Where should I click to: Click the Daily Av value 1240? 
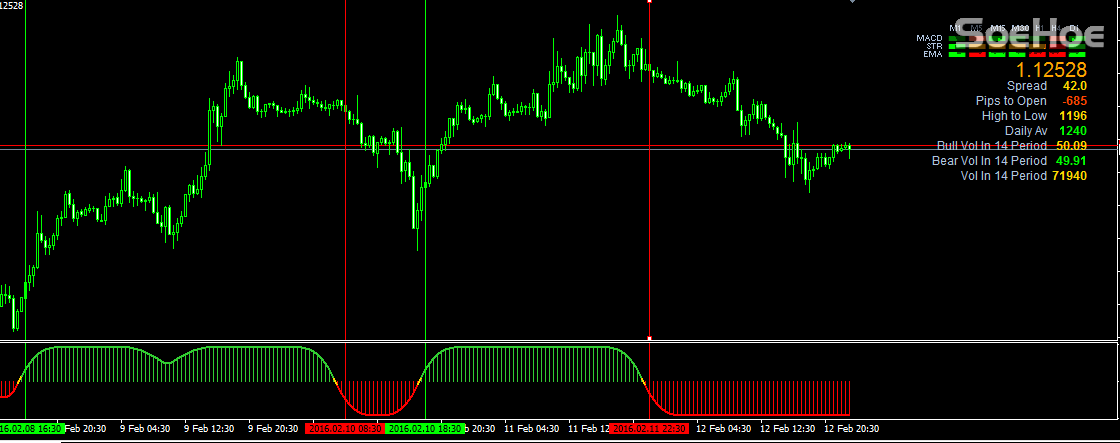[1072, 131]
